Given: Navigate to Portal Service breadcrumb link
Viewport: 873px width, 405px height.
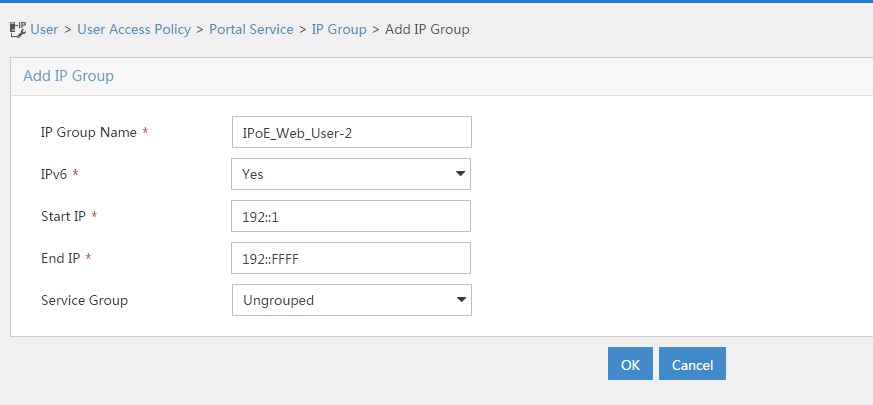Looking at the screenshot, I should pyautogui.click(x=251, y=30).
